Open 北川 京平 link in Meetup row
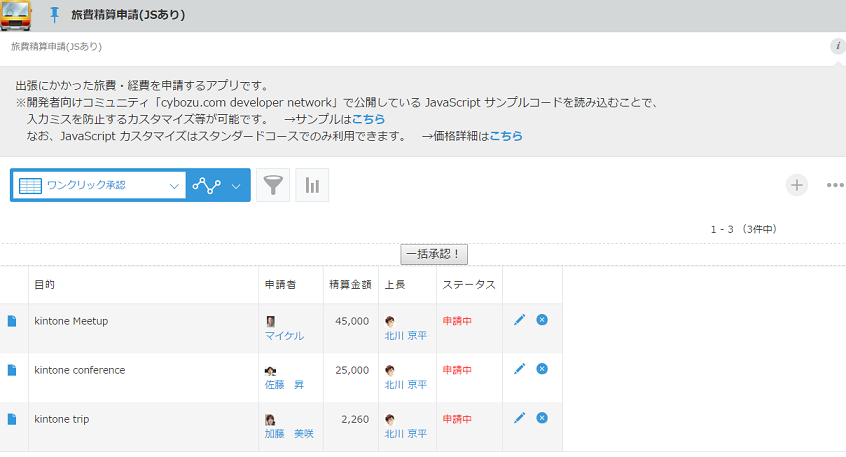 click(406, 336)
